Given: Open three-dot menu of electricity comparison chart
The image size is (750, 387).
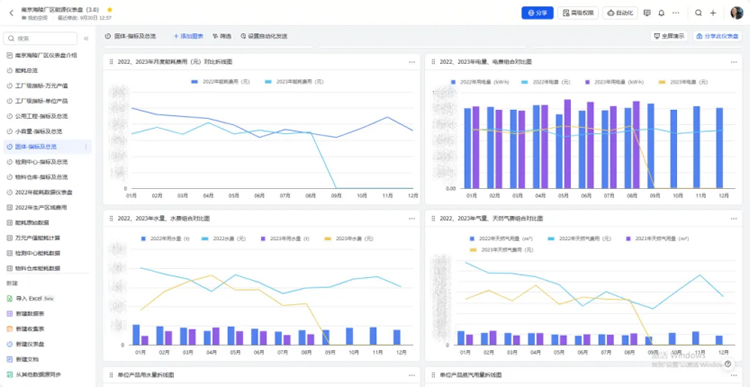Looking at the screenshot, I should click(734, 62).
